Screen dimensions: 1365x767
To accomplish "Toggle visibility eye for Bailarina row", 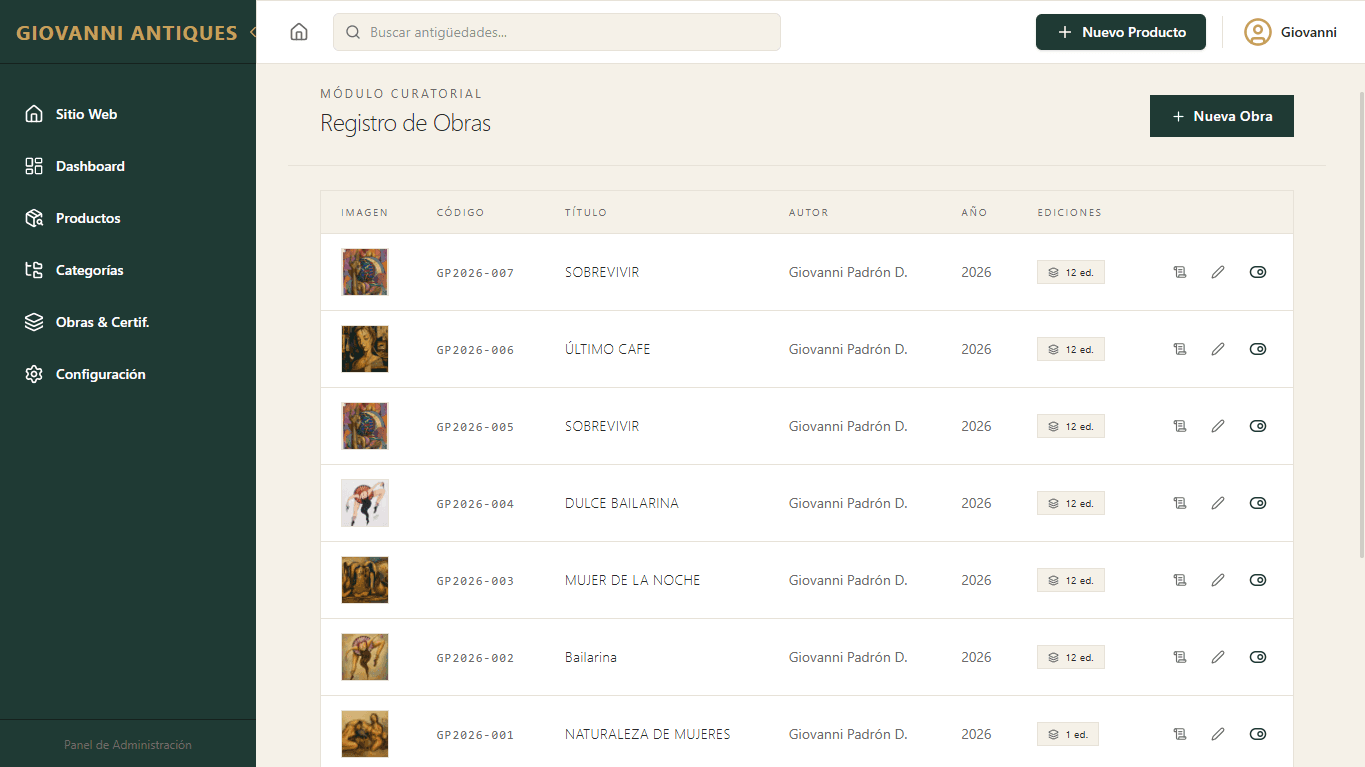I will pos(1258,657).
